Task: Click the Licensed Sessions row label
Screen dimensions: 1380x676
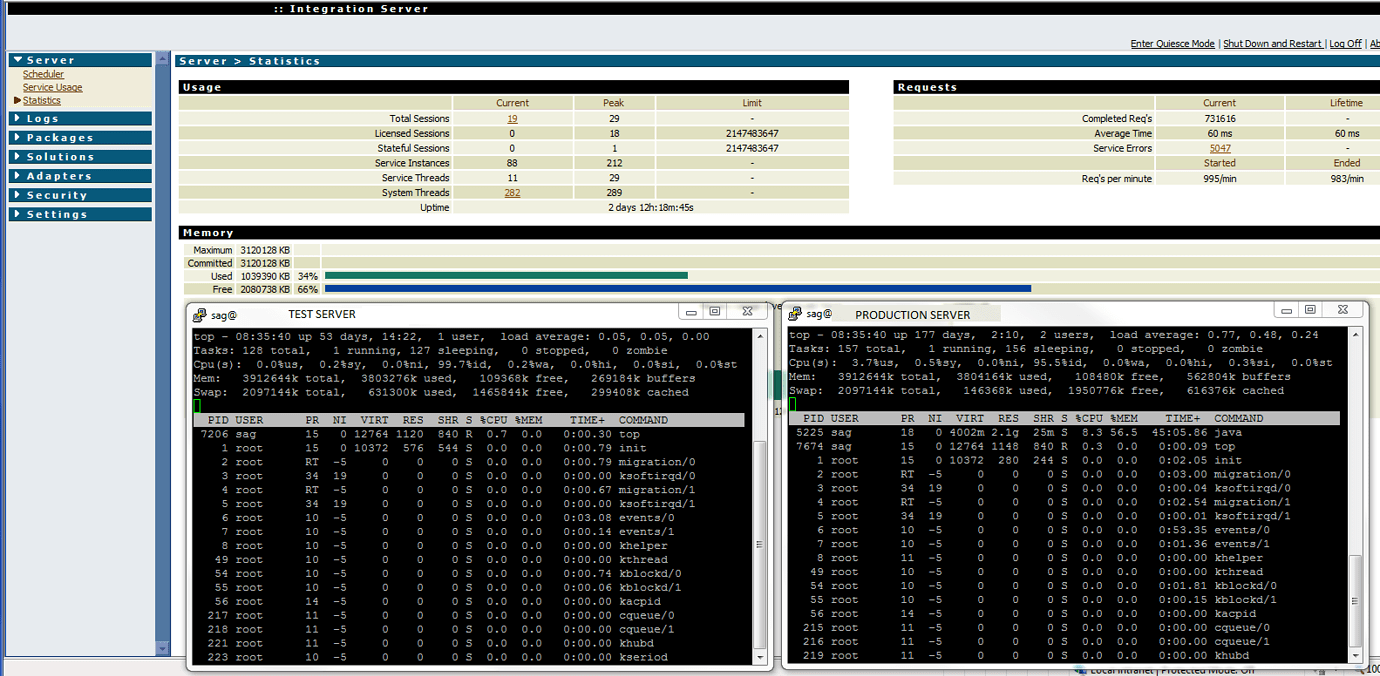Action: click(412, 133)
